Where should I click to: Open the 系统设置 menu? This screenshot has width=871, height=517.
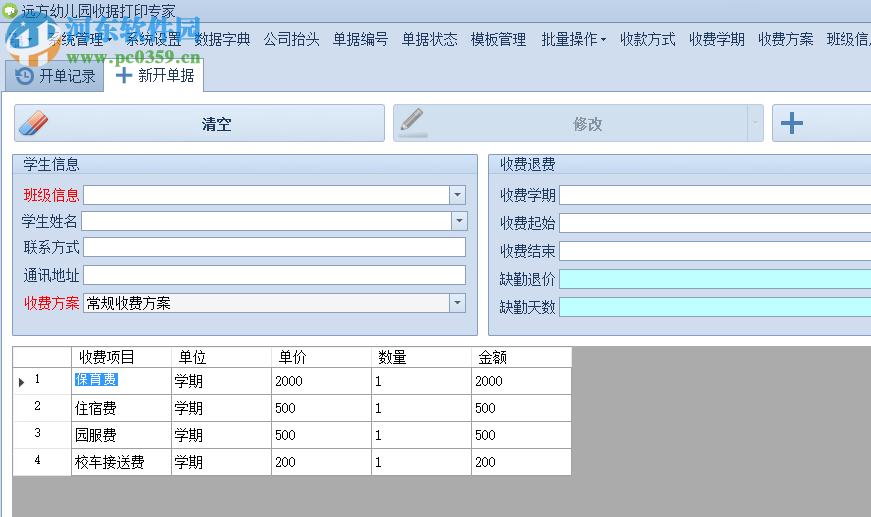click(153, 39)
